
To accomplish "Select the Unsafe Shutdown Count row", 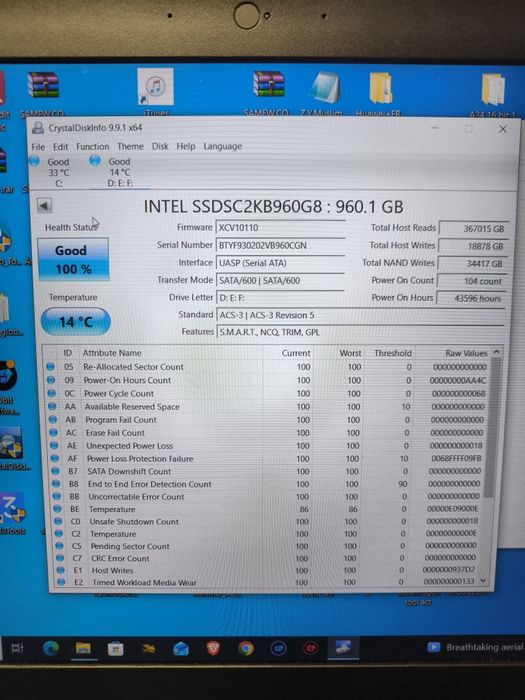I will click(267, 521).
